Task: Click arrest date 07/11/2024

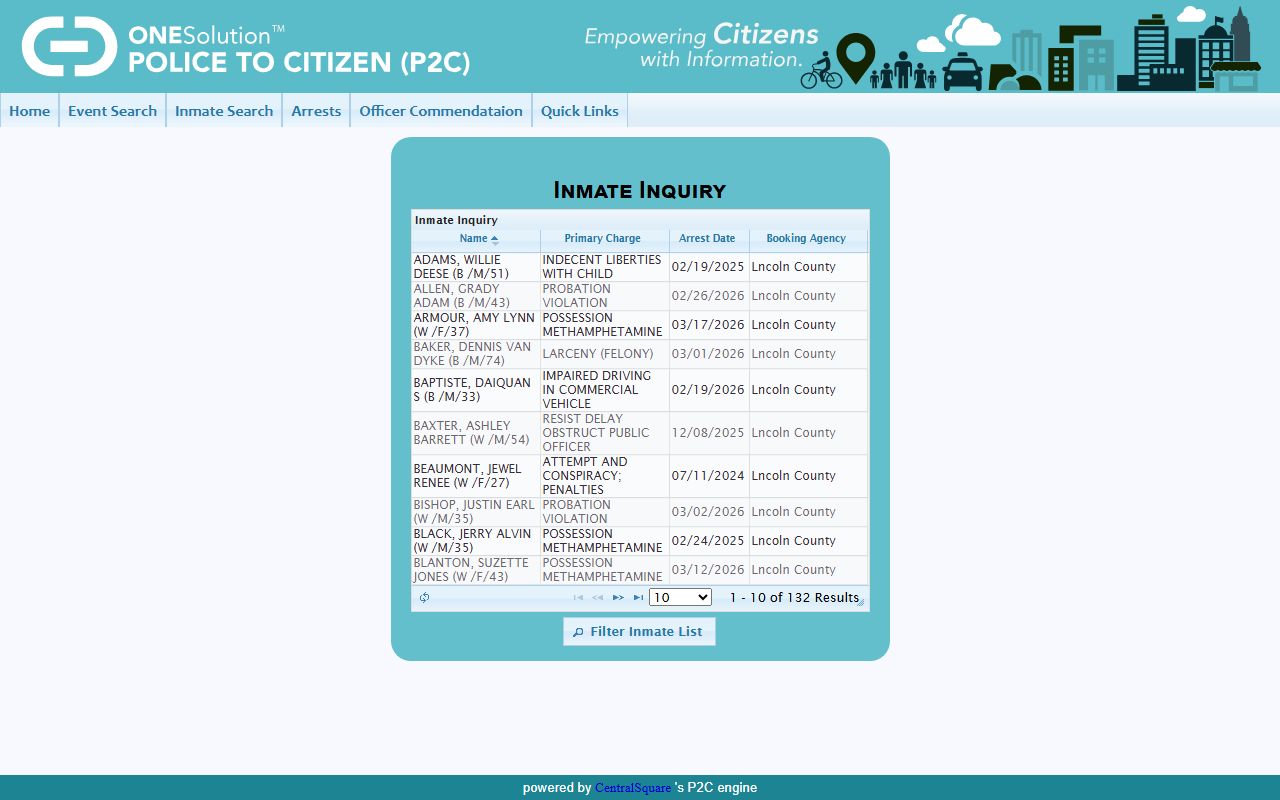Action: (x=708, y=476)
